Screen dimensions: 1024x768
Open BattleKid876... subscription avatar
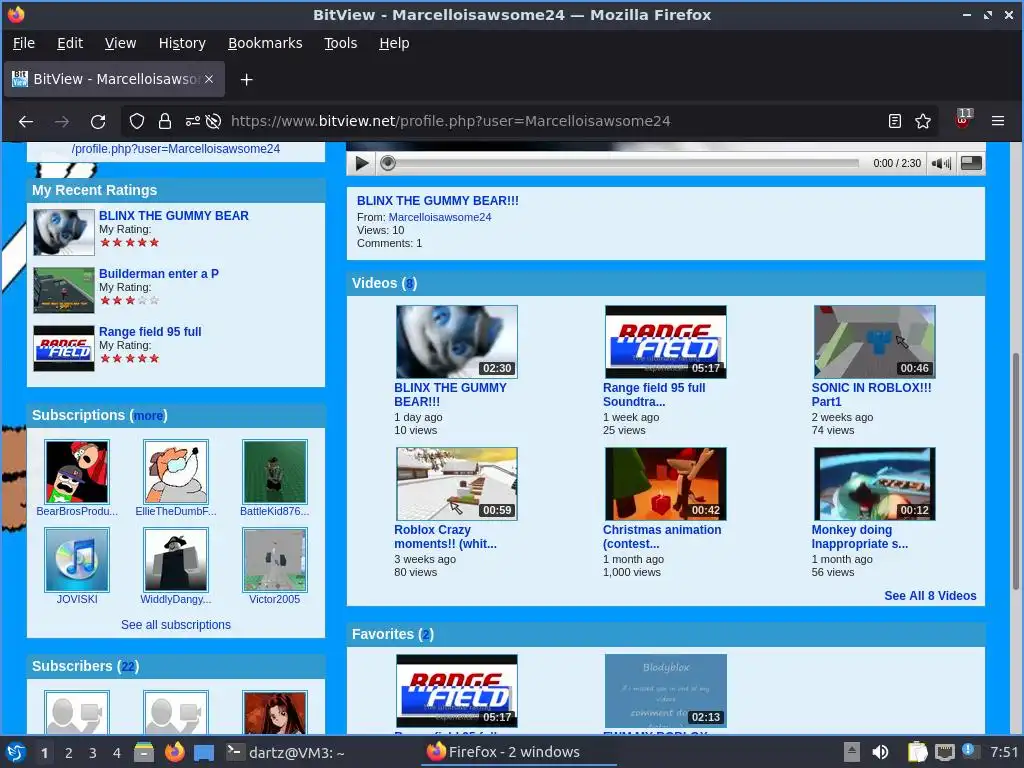click(x=274, y=472)
